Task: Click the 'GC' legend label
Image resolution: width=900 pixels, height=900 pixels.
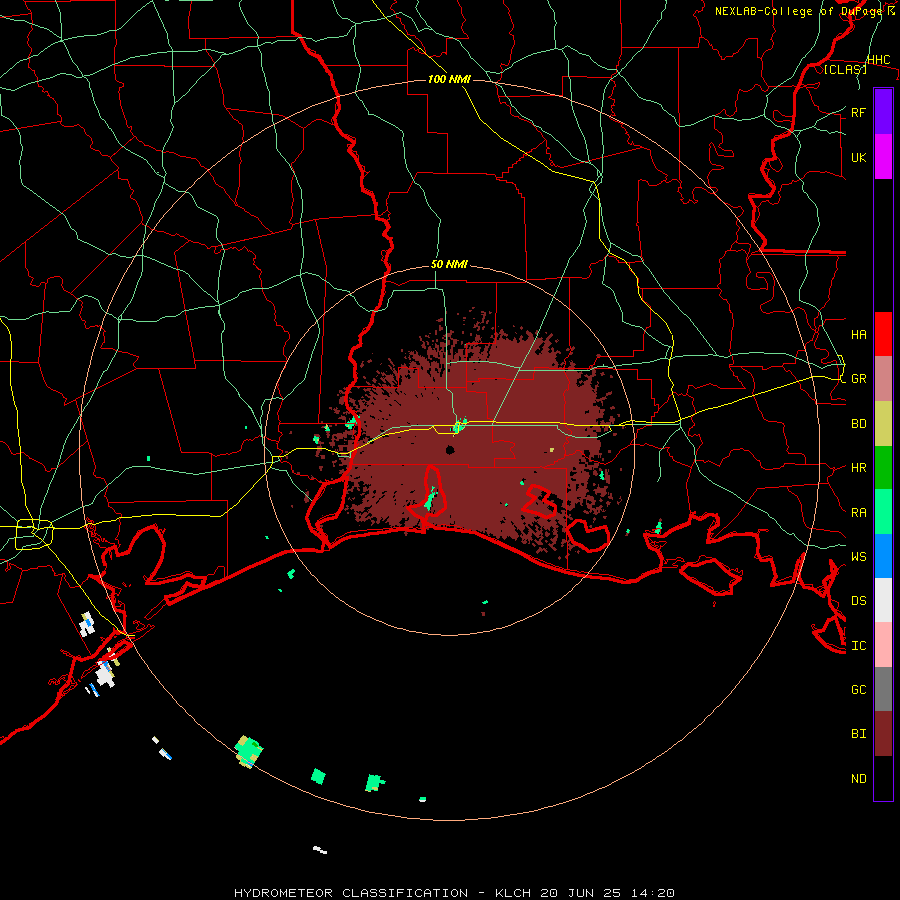Action: pyautogui.click(x=858, y=690)
